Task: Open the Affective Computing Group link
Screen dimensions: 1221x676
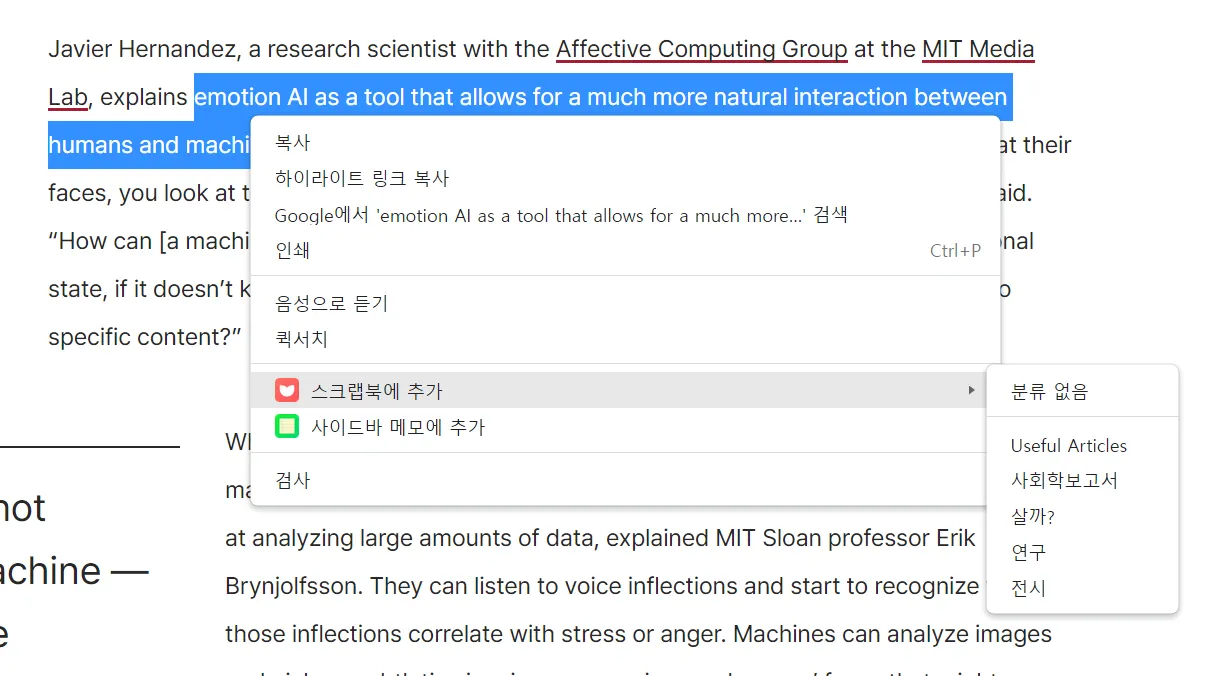Action: (701, 49)
